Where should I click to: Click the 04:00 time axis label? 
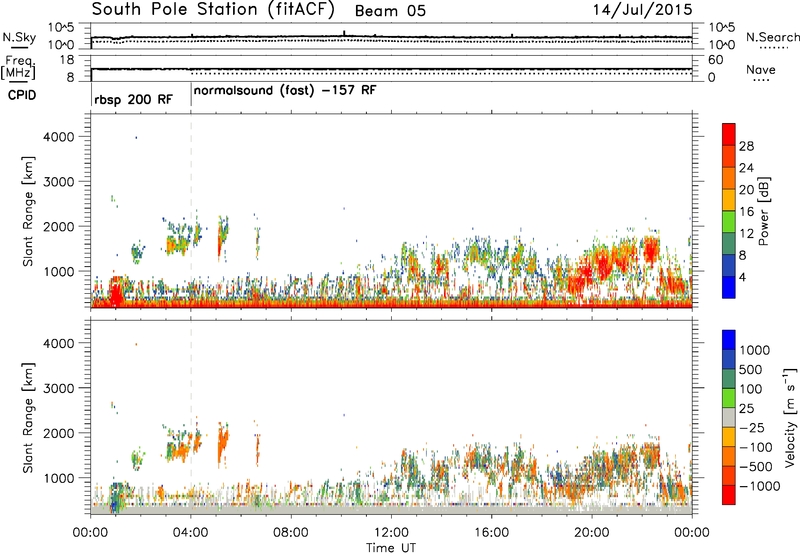point(191,533)
